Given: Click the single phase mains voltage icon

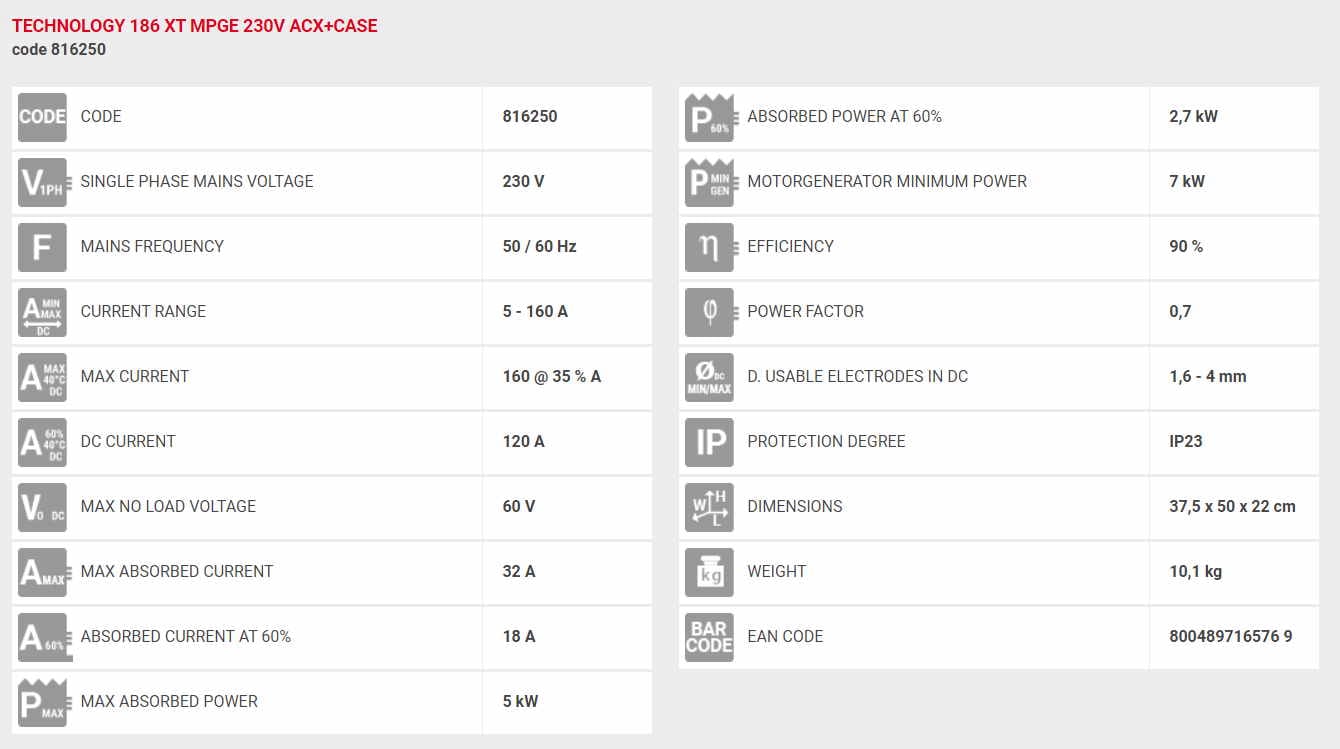Looking at the screenshot, I should 42,182.
